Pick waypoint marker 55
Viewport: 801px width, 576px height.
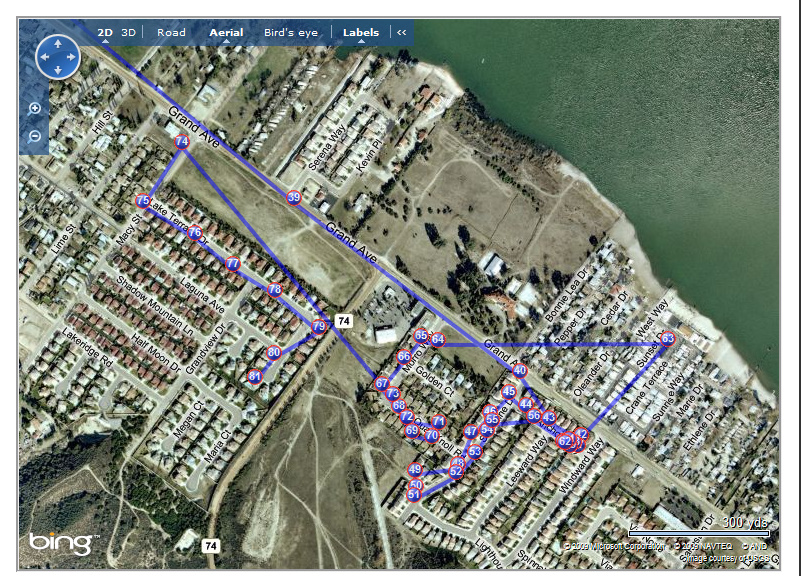pos(492,420)
